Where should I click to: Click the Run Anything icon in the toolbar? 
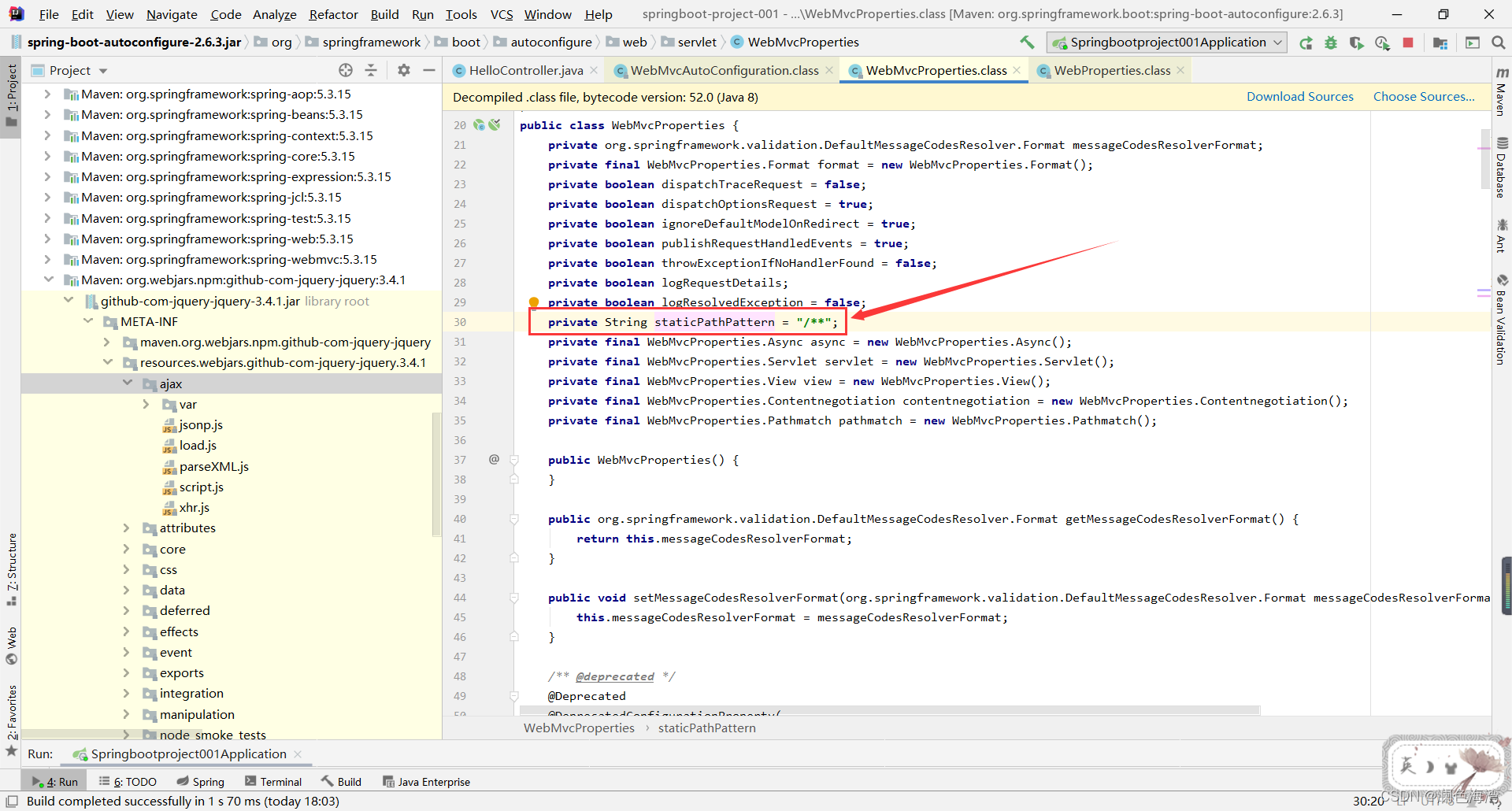[1473, 43]
